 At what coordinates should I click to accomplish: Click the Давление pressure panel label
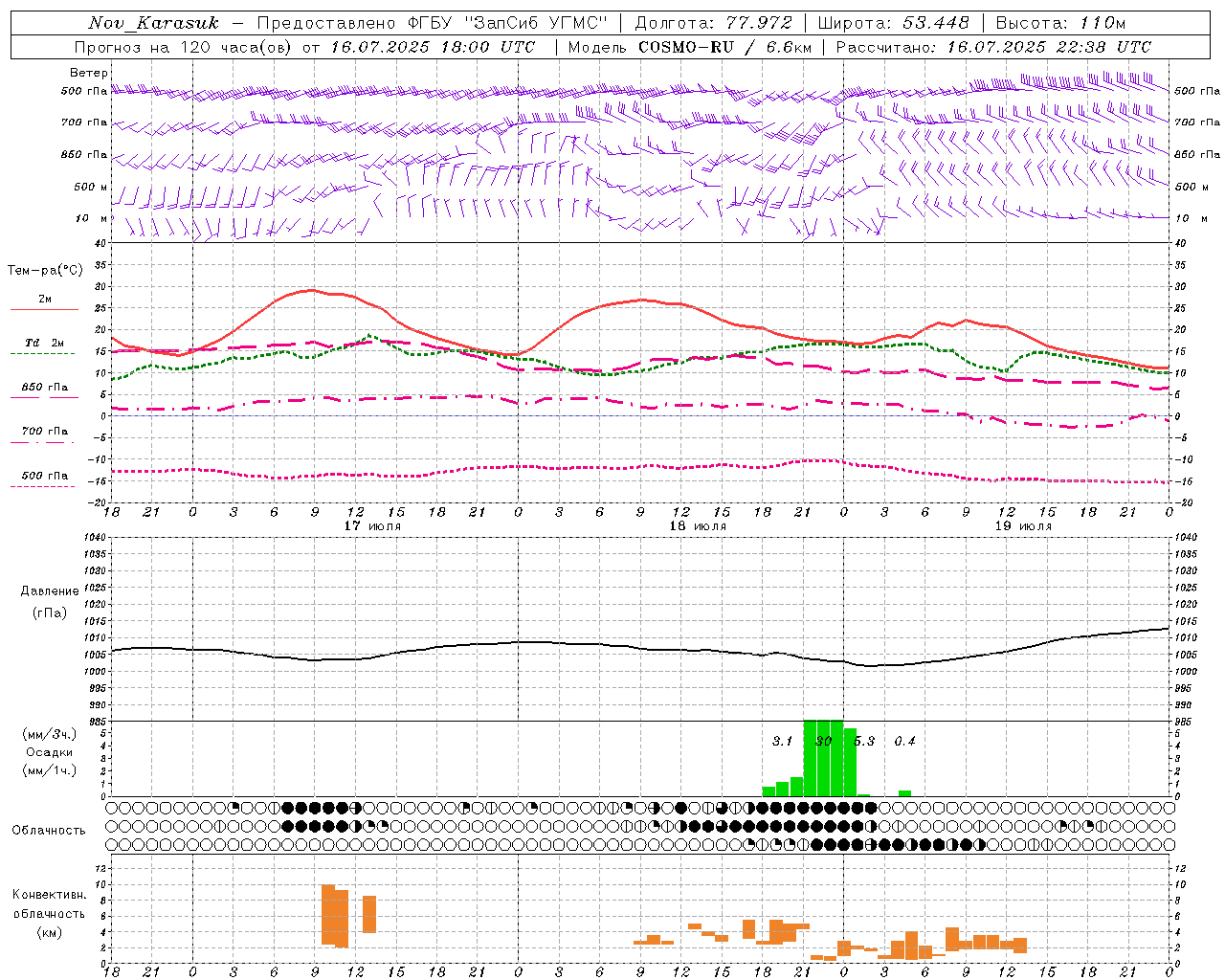50,591
